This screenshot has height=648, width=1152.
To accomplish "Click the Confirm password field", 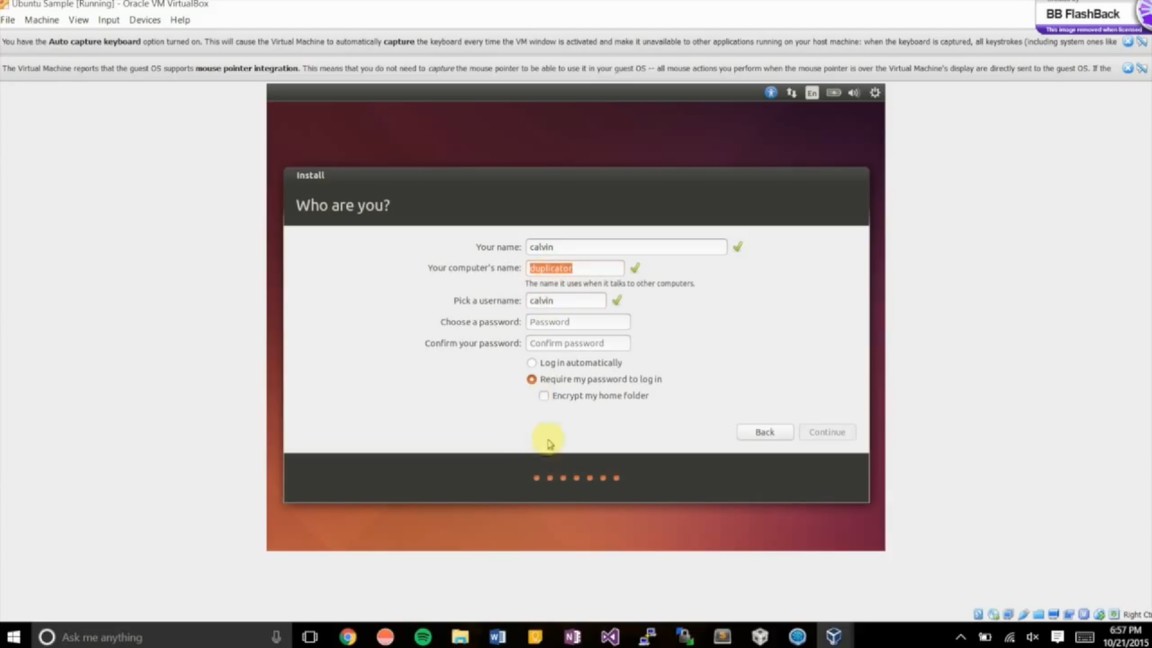I will coord(578,343).
